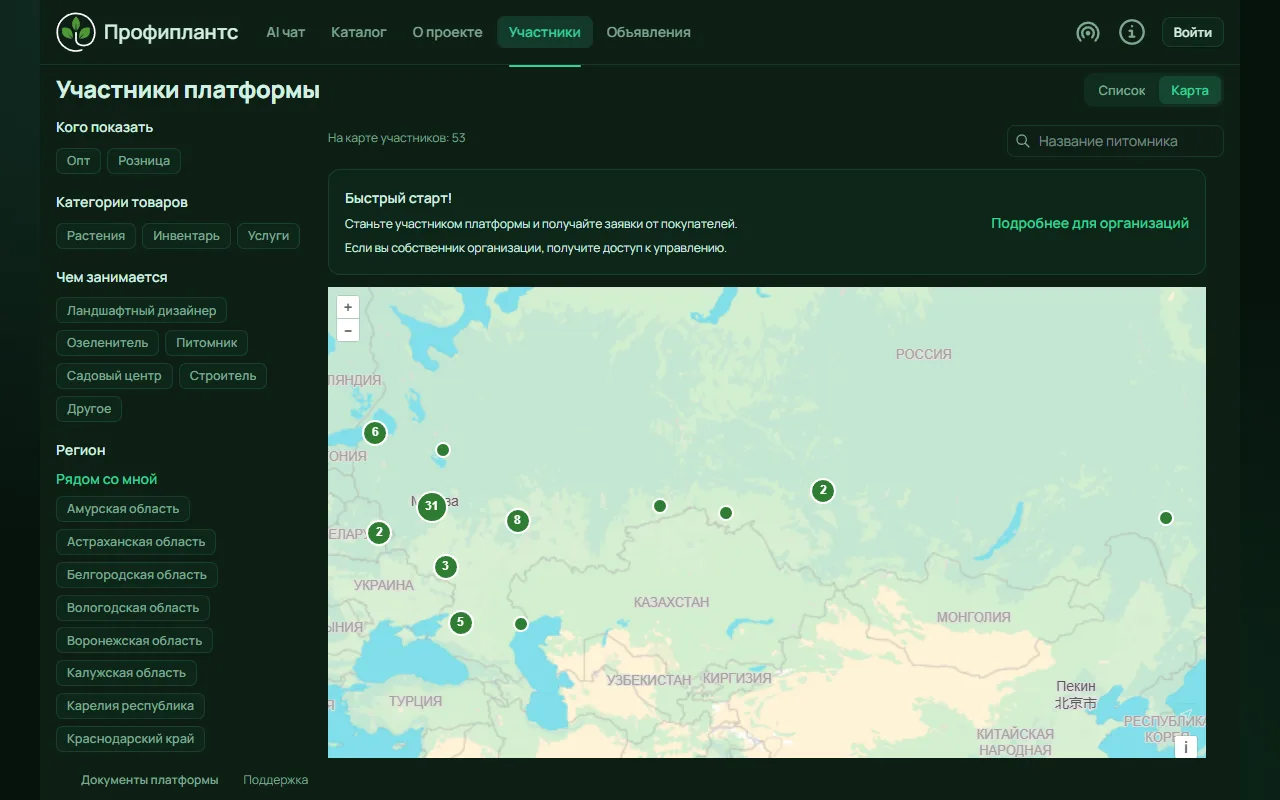Screen dimensions: 1280x800
Task: Switch to the Список view tab
Action: click(1122, 91)
